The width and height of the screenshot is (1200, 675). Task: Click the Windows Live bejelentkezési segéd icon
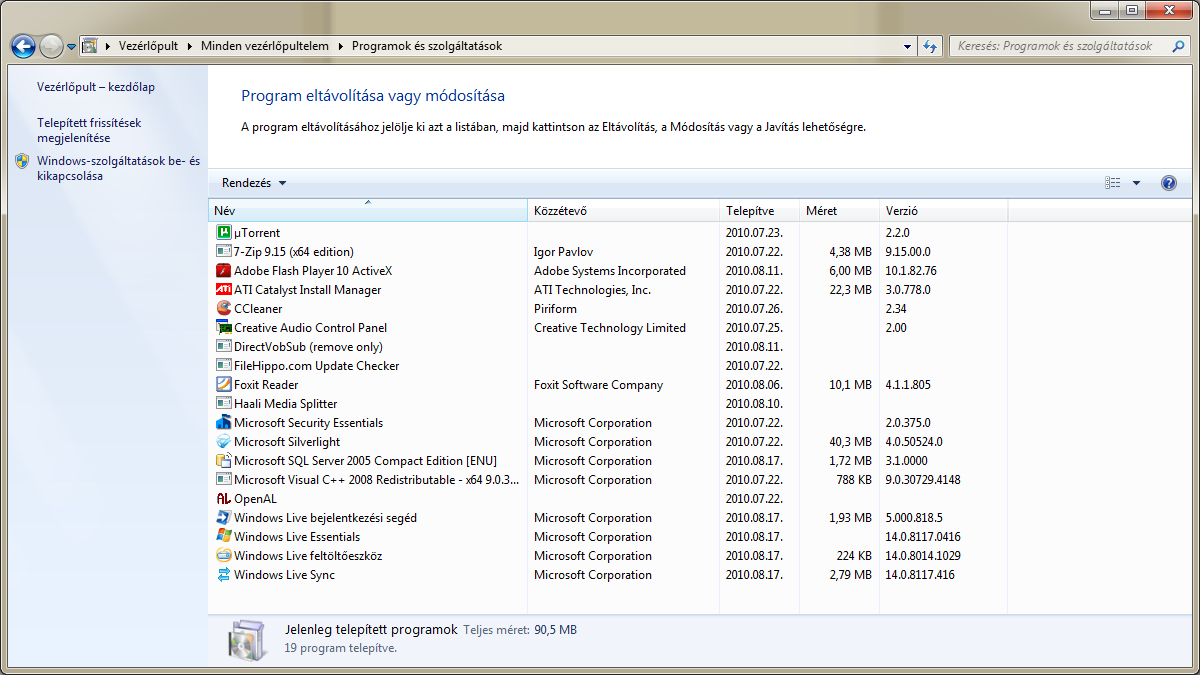tap(224, 518)
